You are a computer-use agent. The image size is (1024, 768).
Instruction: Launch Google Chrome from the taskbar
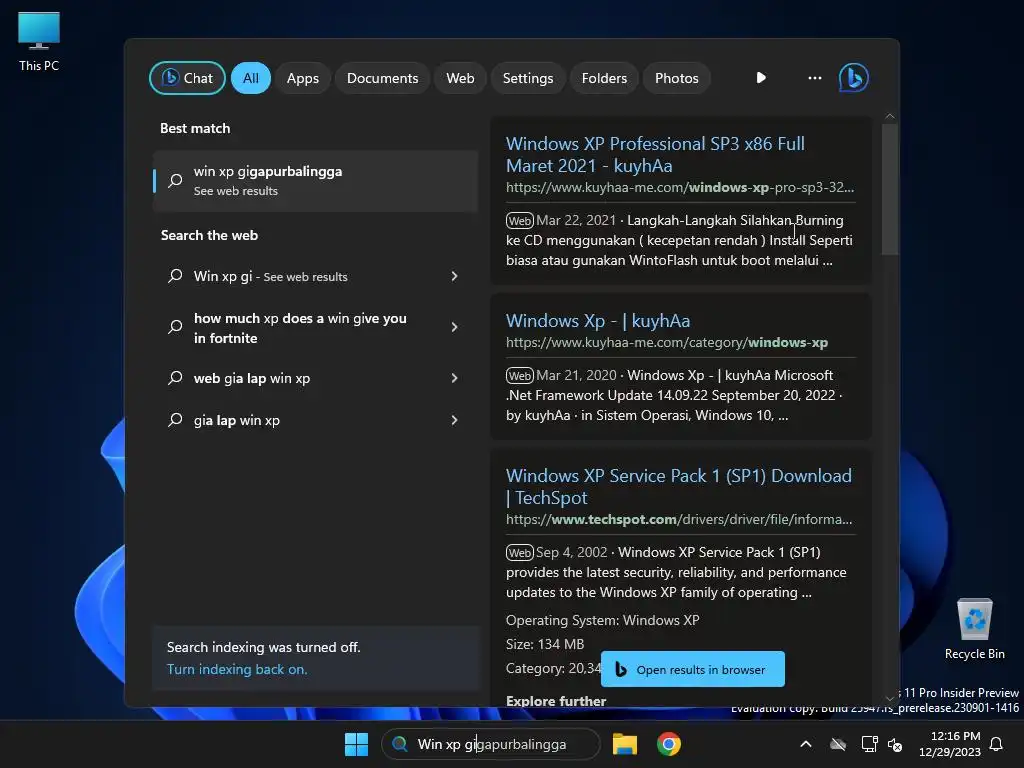point(669,744)
